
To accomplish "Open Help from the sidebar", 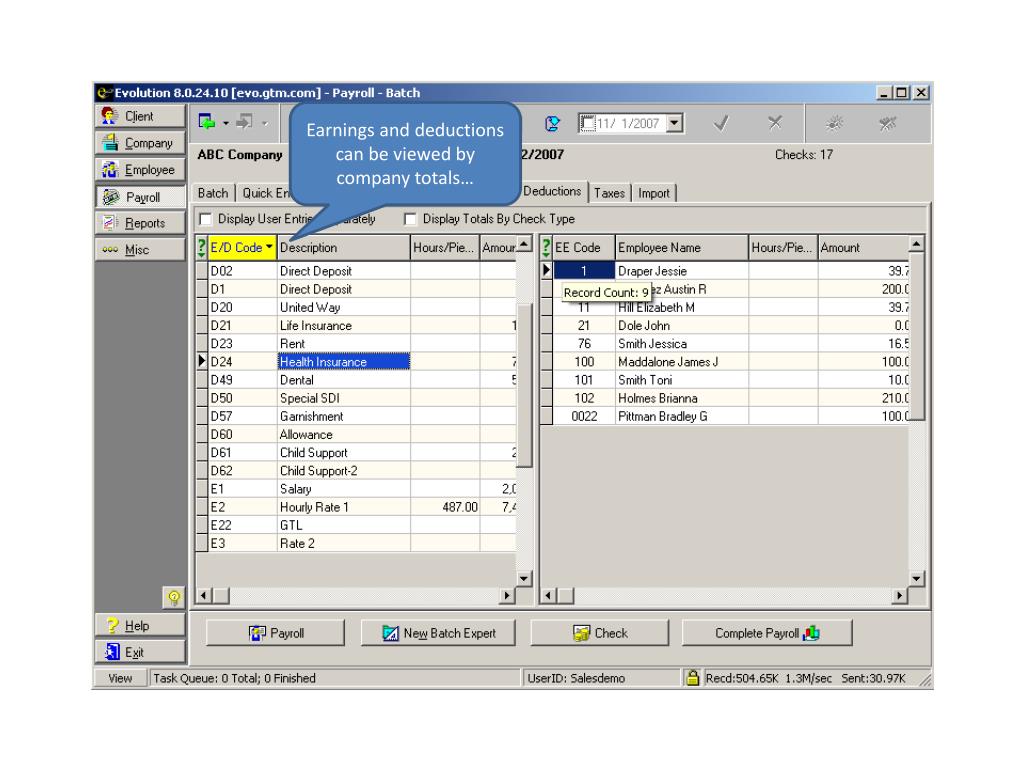I will (140, 626).
